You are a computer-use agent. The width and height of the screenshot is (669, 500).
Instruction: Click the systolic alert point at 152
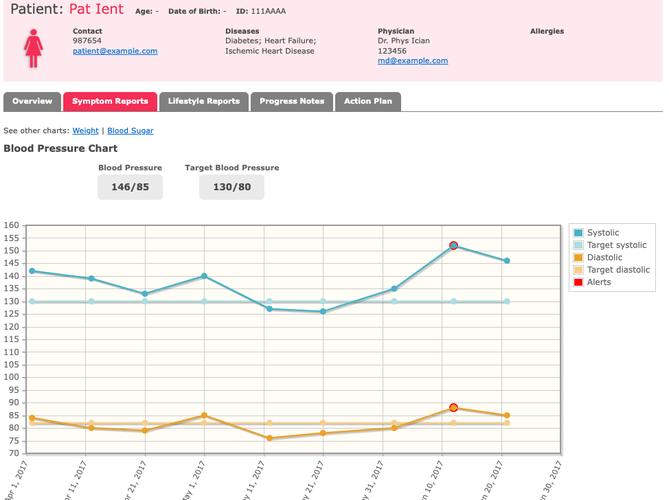tap(454, 245)
